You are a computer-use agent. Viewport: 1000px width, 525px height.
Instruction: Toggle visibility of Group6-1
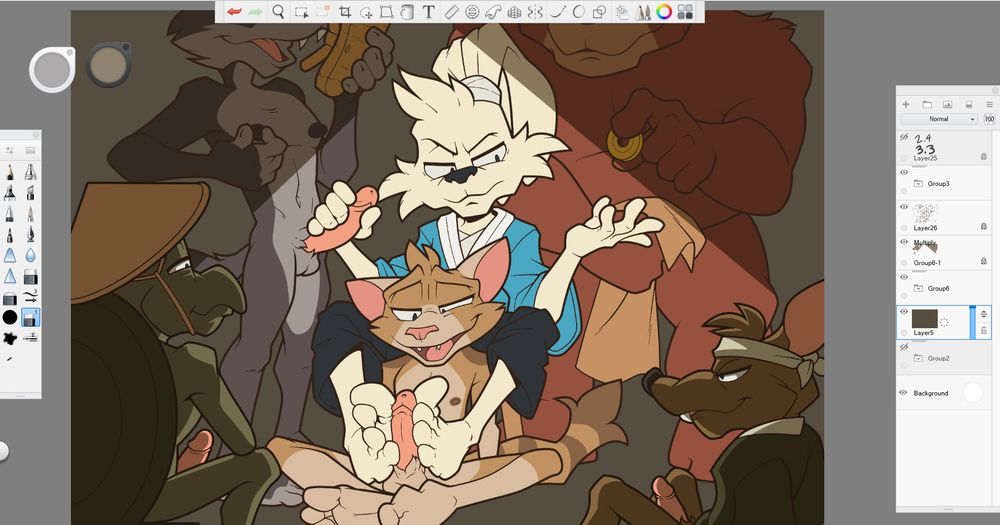pos(904,242)
